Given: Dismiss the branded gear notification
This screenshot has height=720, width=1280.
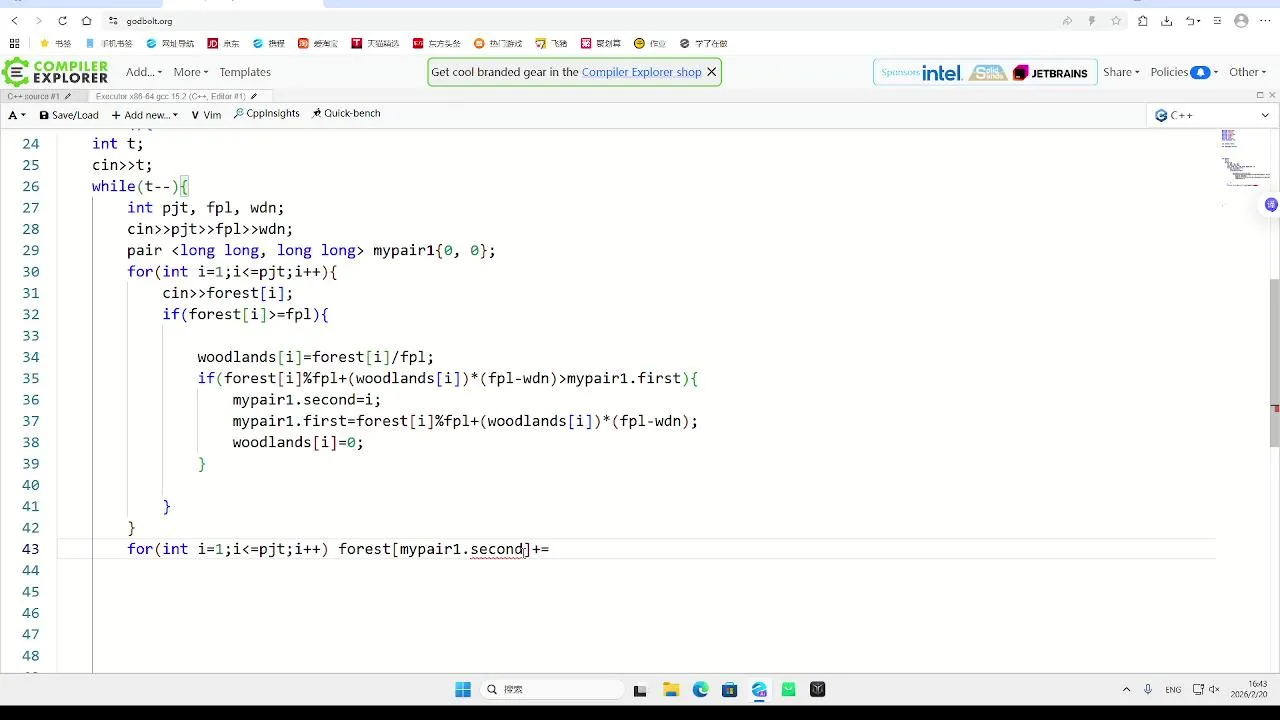Looking at the screenshot, I should pyautogui.click(x=711, y=72).
